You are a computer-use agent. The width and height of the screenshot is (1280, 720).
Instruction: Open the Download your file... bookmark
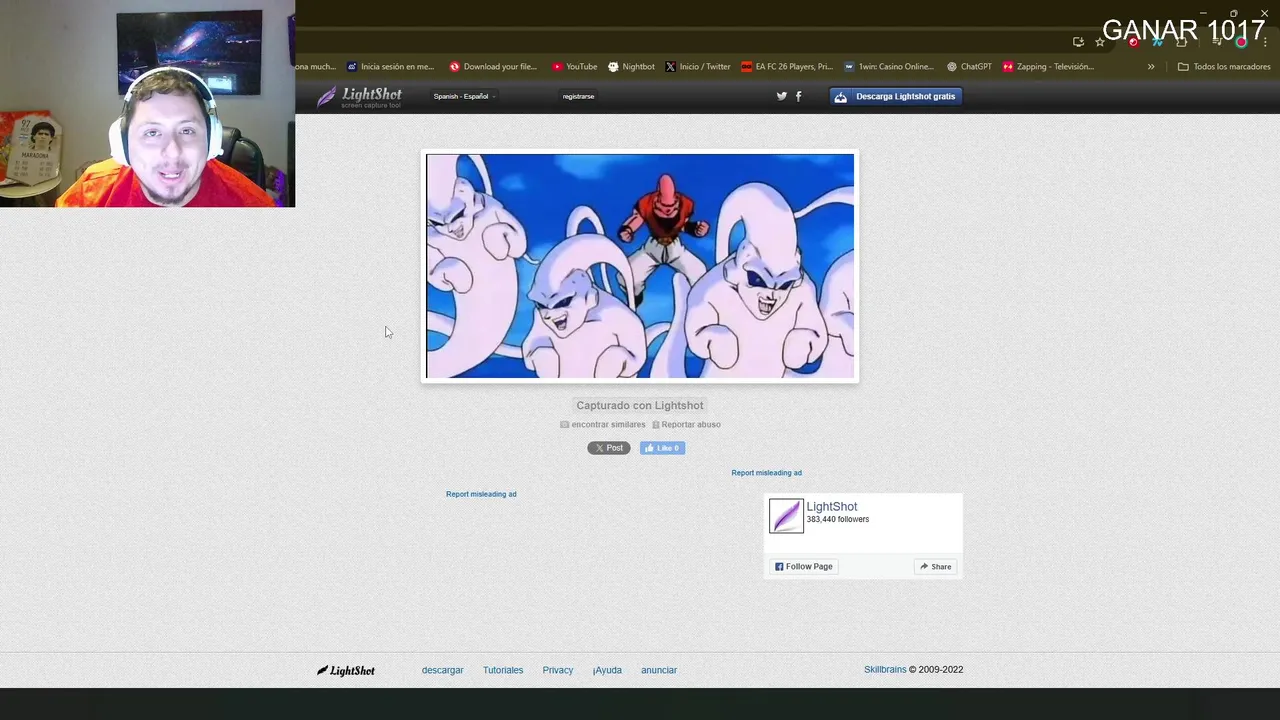pos(493,67)
